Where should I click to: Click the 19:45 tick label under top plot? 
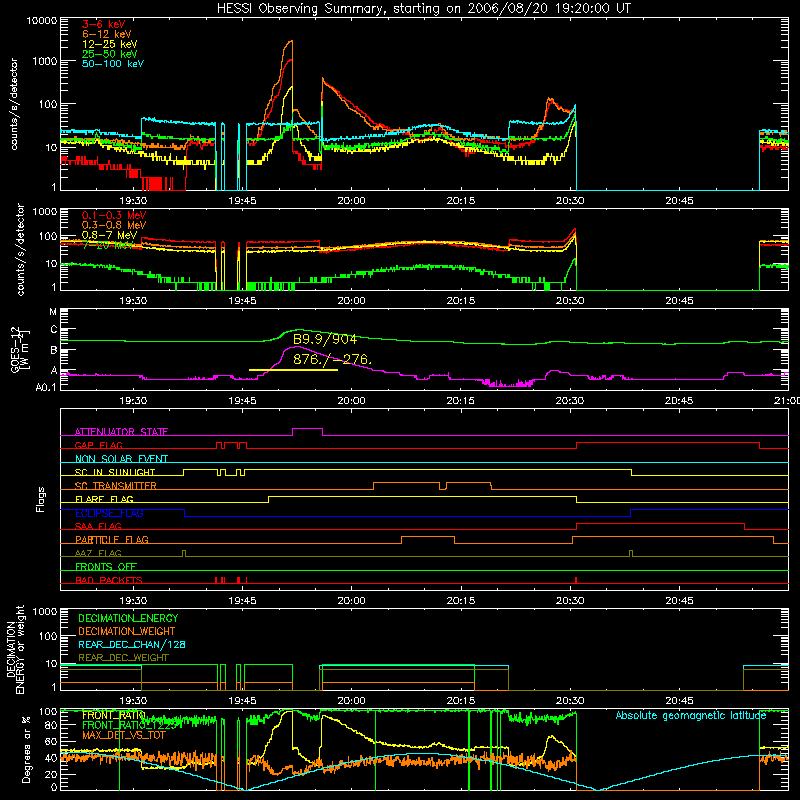point(242,201)
